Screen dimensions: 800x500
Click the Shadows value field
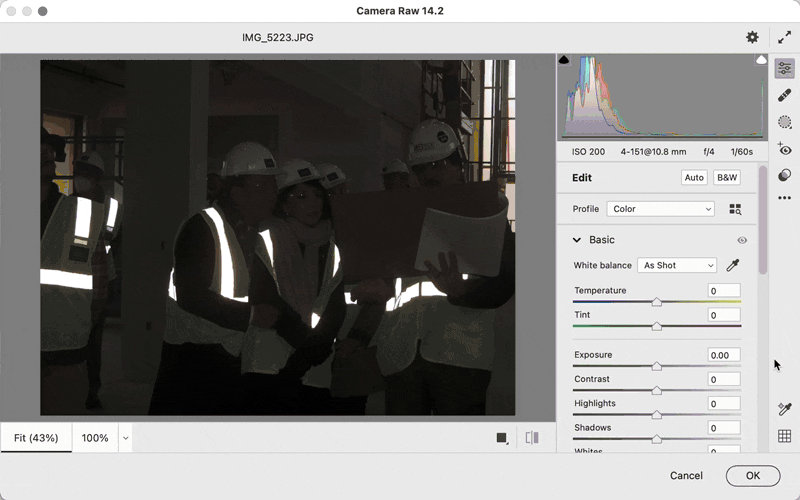724,428
